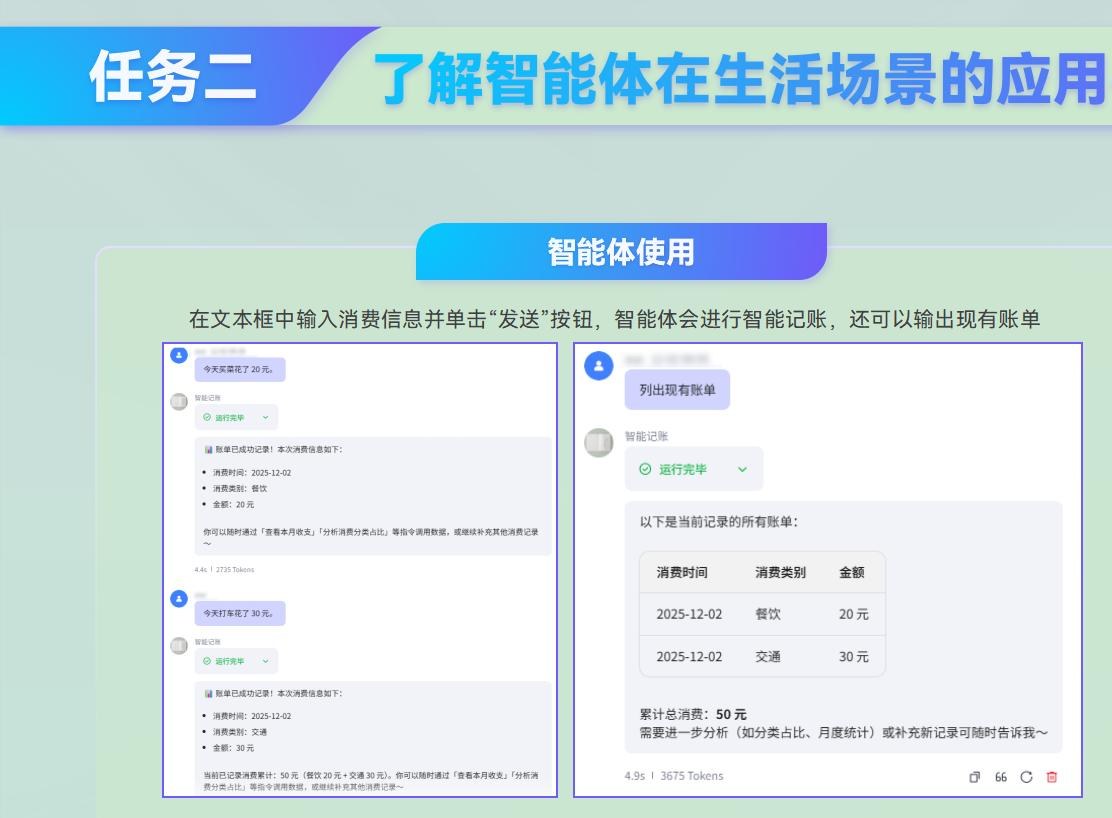Click the user avatar beside 列出现有账单
This screenshot has height=818, width=1112.
tap(599, 366)
